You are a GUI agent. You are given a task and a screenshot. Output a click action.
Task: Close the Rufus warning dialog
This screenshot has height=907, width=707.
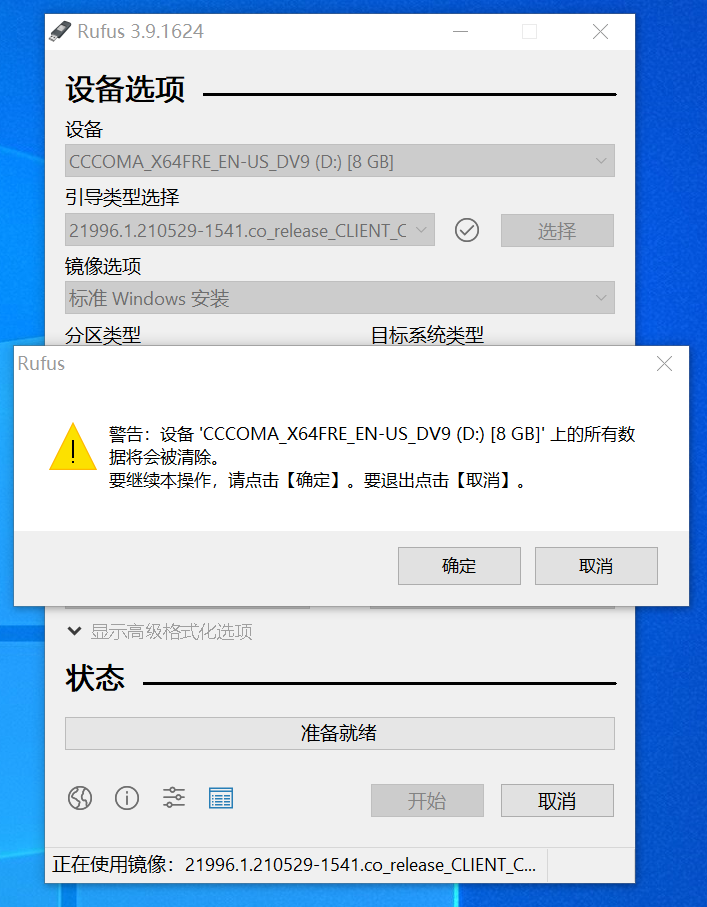664,363
